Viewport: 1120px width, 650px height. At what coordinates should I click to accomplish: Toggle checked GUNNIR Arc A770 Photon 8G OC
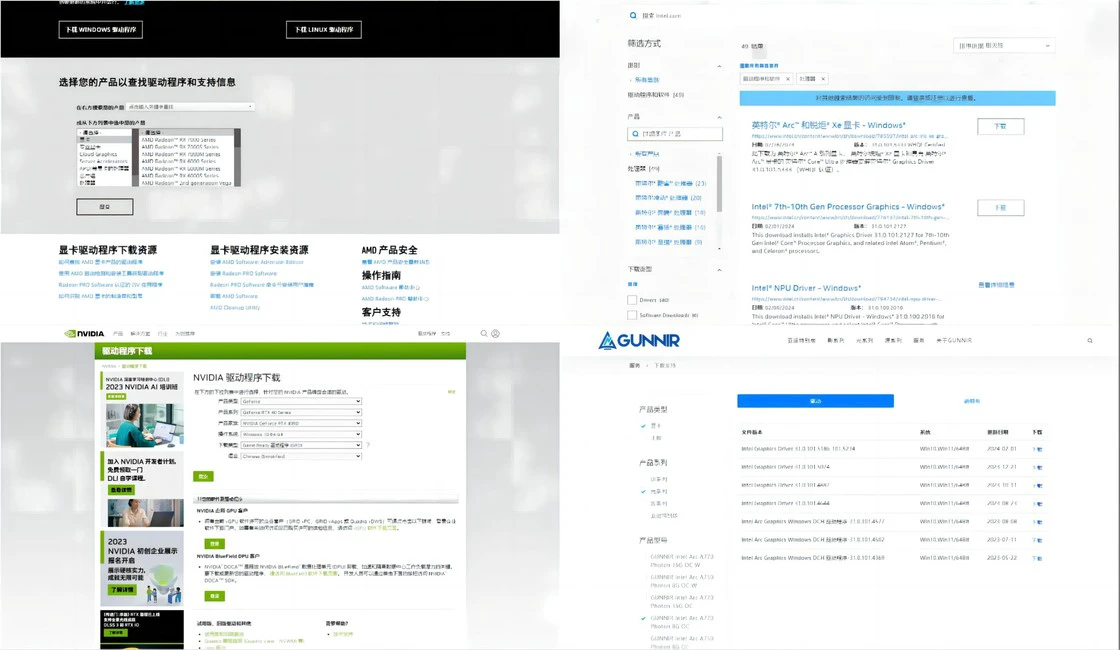[x=678, y=622]
